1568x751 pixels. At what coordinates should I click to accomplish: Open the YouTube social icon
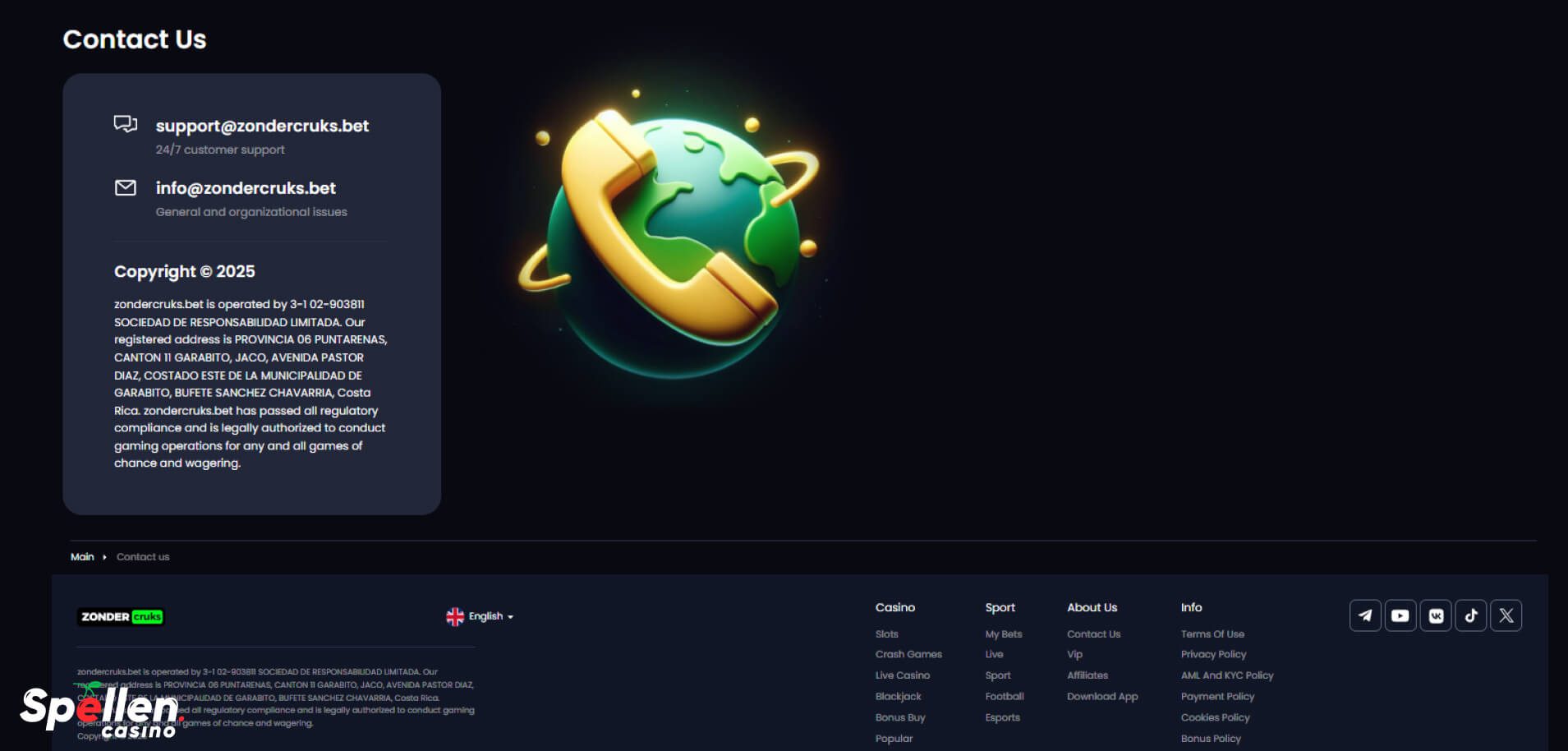click(x=1400, y=615)
